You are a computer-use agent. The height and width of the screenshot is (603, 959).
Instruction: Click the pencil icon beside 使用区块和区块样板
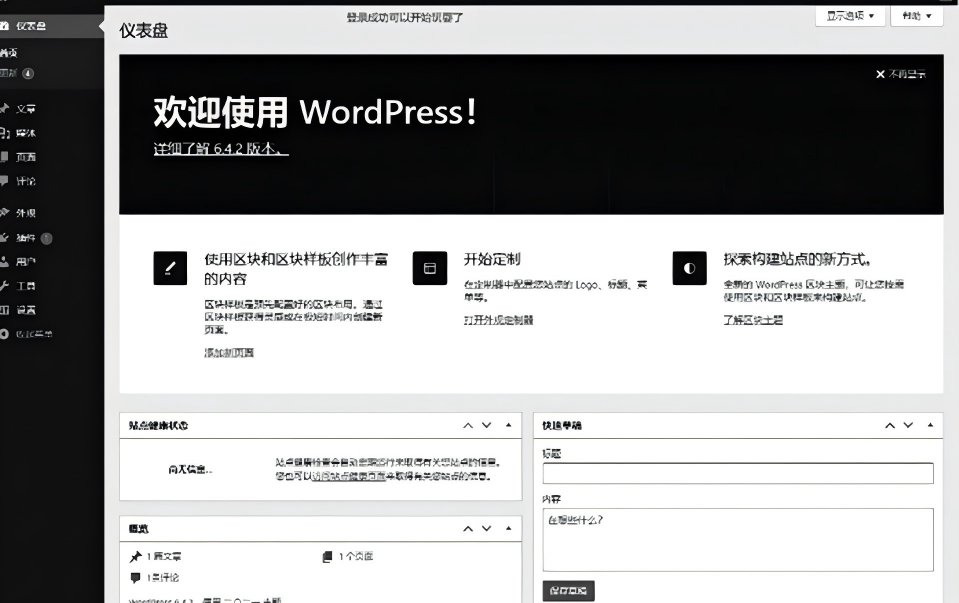[x=170, y=268]
